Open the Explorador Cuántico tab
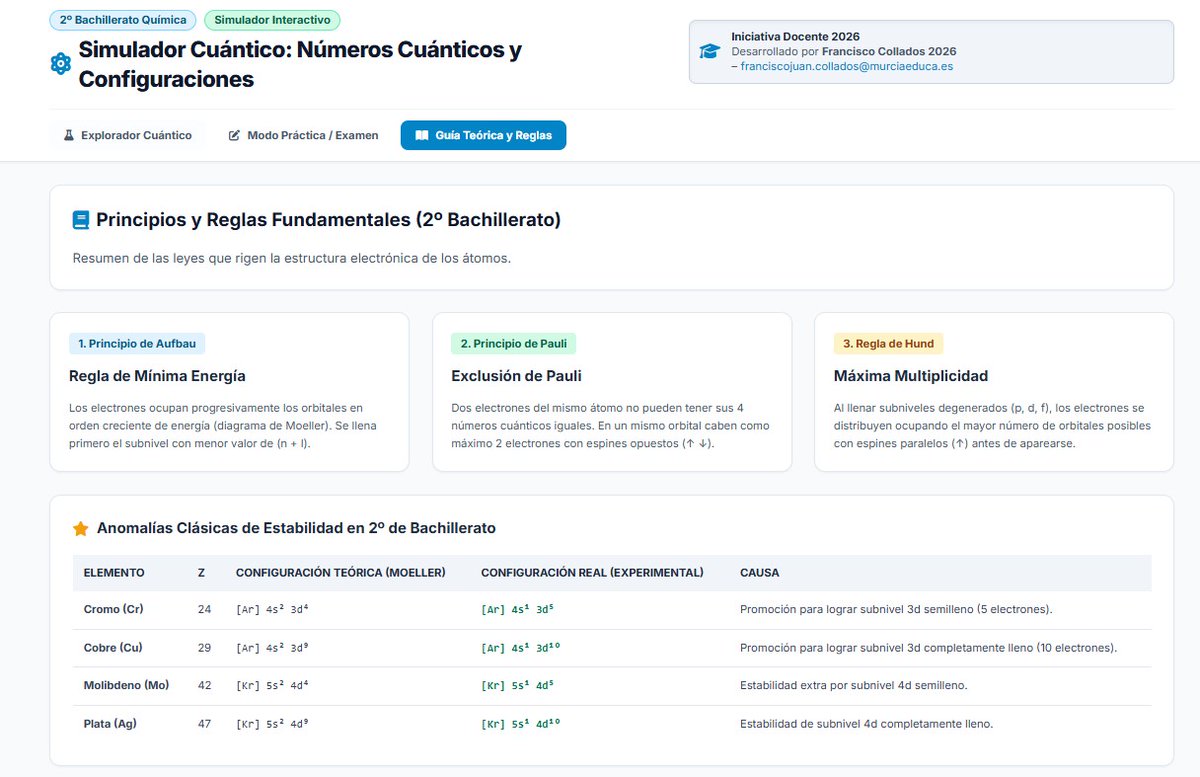 click(127, 135)
